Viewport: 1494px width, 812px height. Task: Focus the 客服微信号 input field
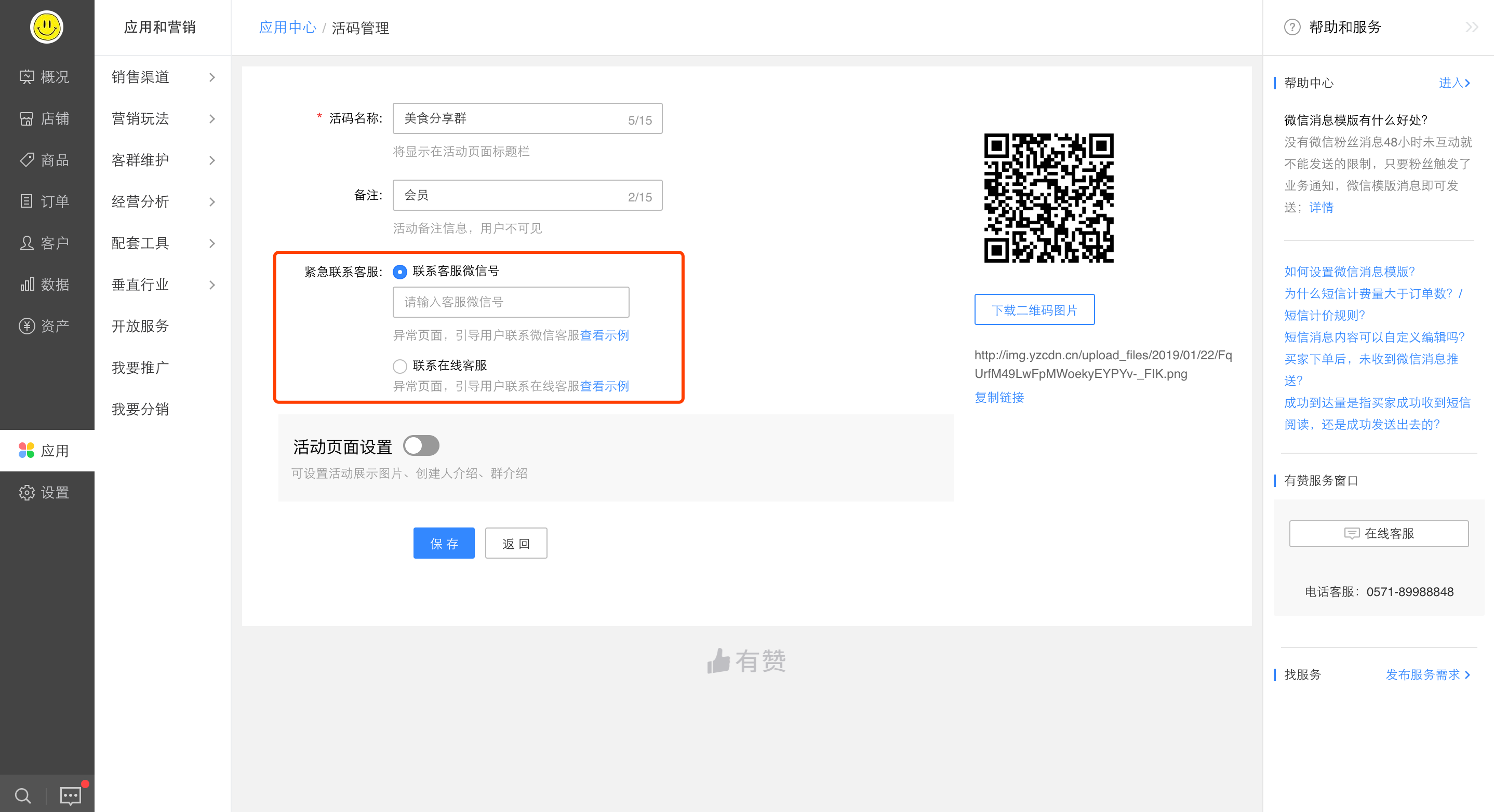[510, 302]
